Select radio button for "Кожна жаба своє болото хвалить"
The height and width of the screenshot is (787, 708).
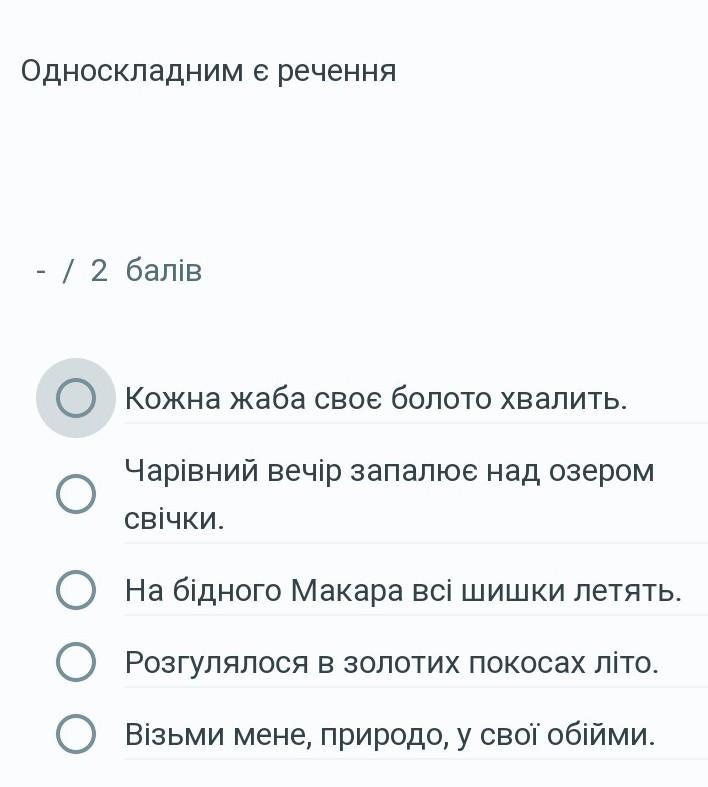(x=76, y=398)
